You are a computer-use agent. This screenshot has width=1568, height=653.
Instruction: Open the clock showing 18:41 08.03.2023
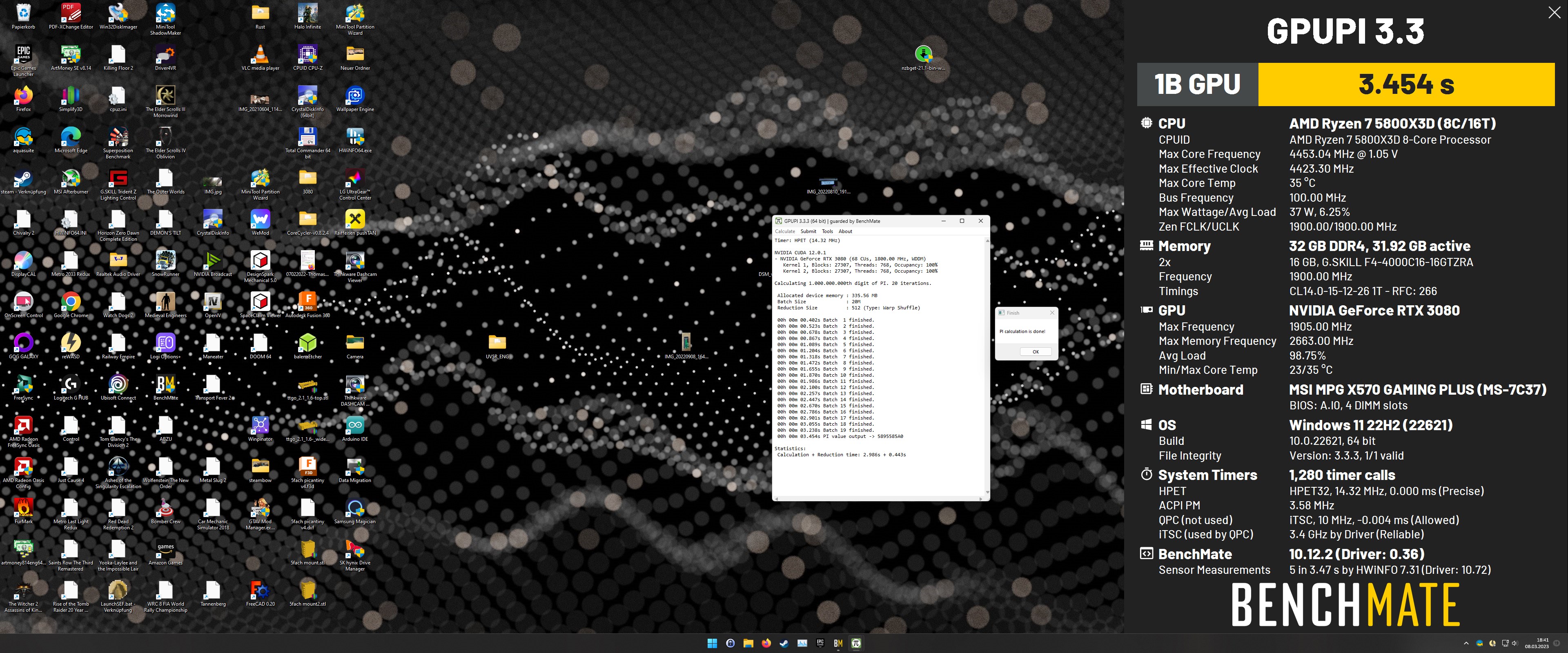tap(1536, 643)
